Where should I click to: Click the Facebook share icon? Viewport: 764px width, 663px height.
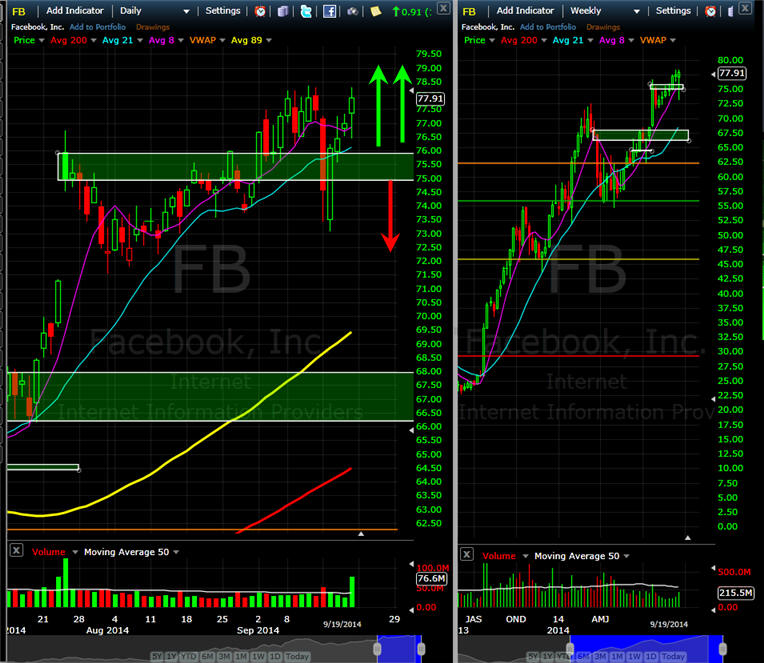point(329,11)
